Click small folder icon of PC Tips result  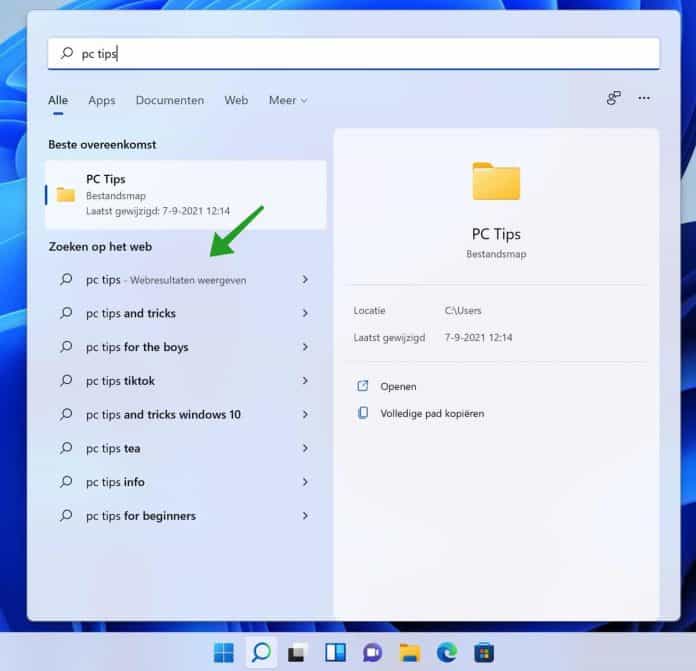66,194
